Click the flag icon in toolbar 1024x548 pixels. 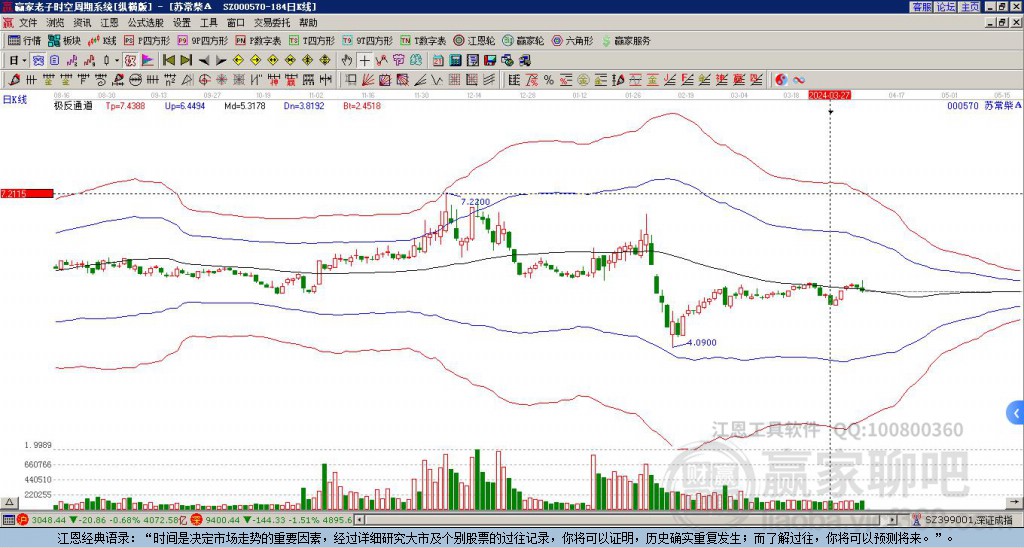[x=148, y=61]
